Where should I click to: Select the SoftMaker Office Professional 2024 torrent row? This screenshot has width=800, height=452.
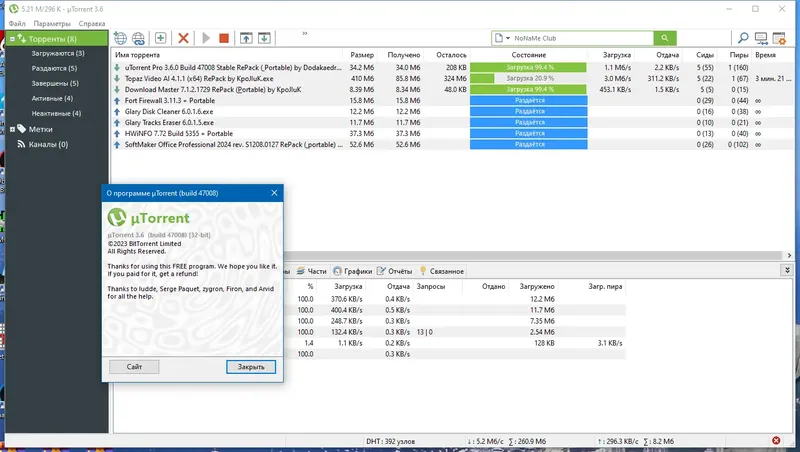453,144
